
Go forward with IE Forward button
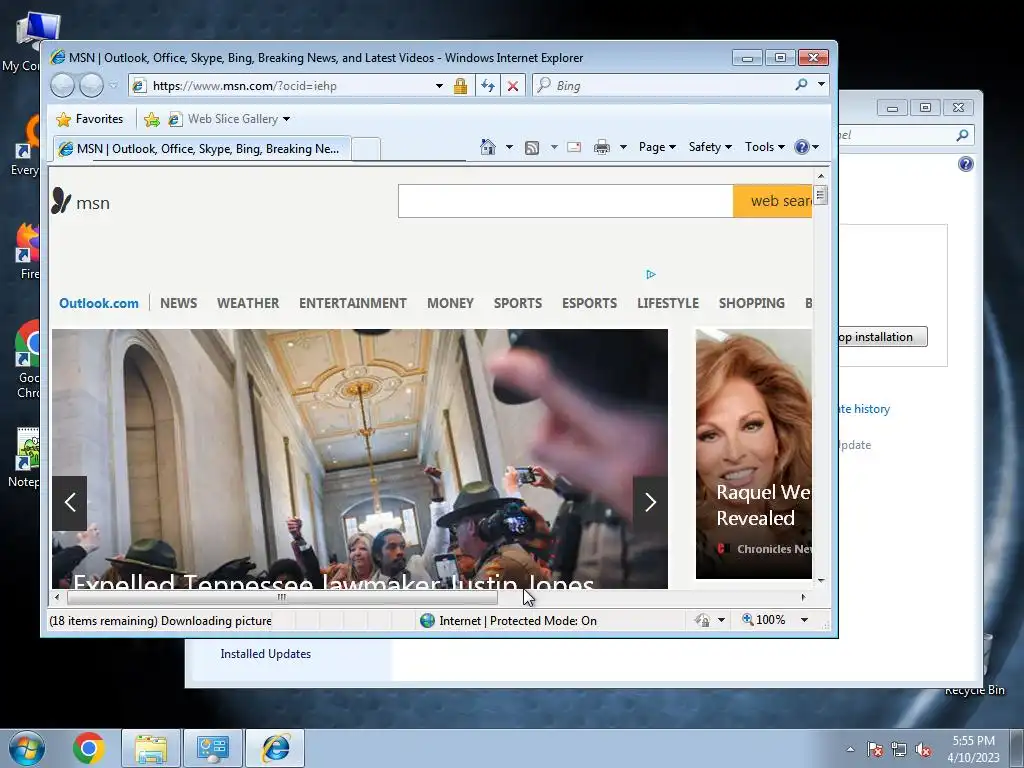tap(91, 86)
